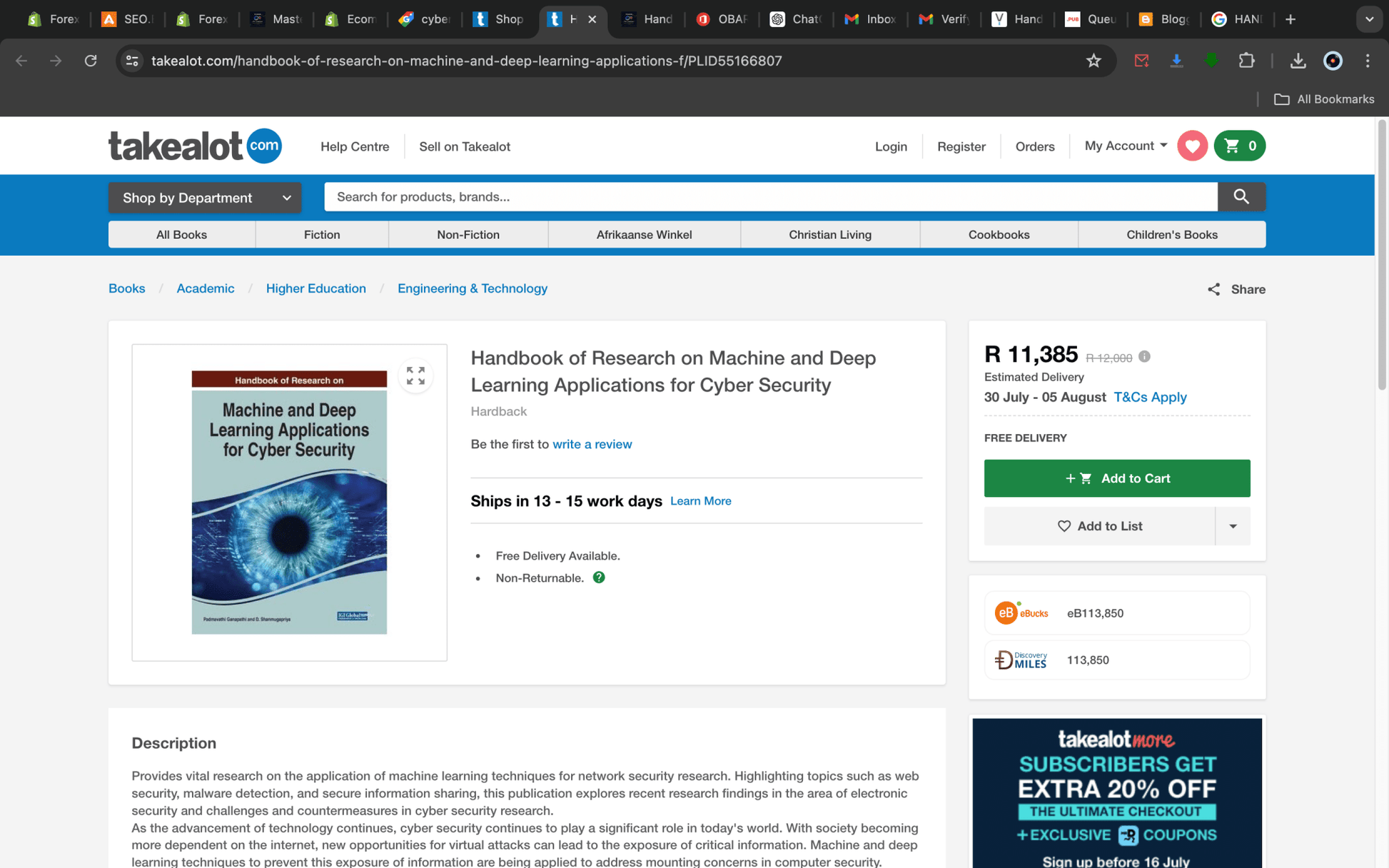This screenshot has height=868, width=1389.
Task: Click the write a review link
Action: tap(592, 444)
